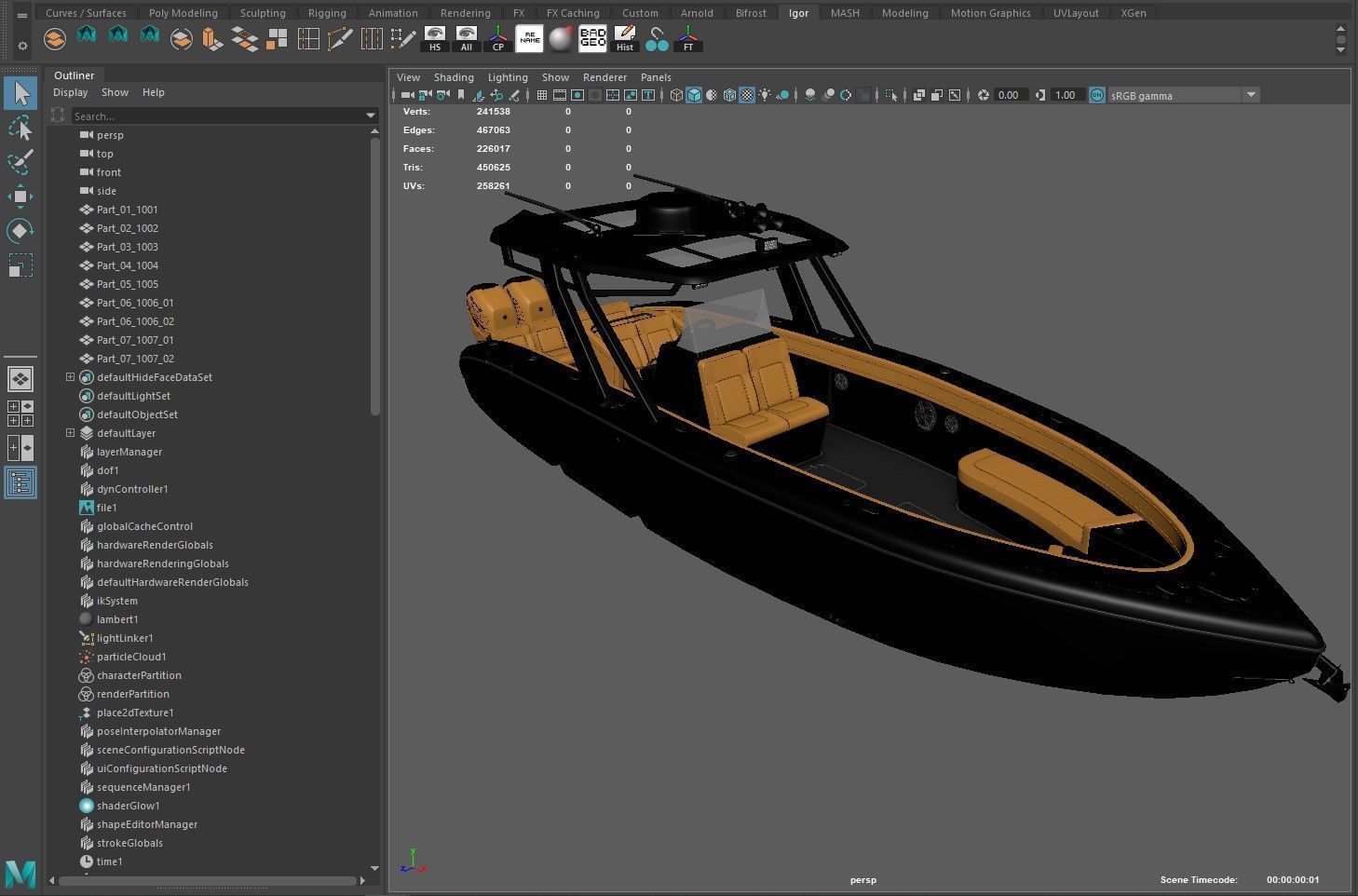1358x896 pixels.
Task: Click the BAD GEO shelf button
Action: [x=592, y=38]
